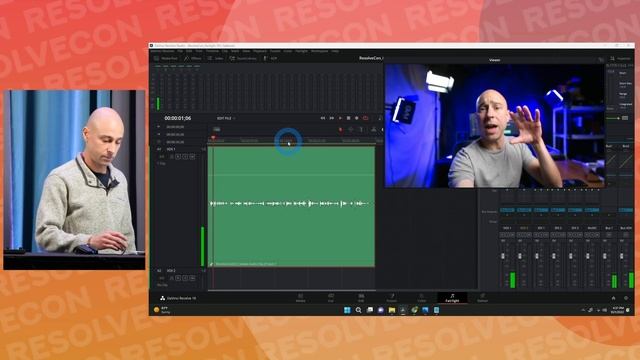Switch to the Deliver page
This screenshot has width=640, height=360.
[482, 298]
